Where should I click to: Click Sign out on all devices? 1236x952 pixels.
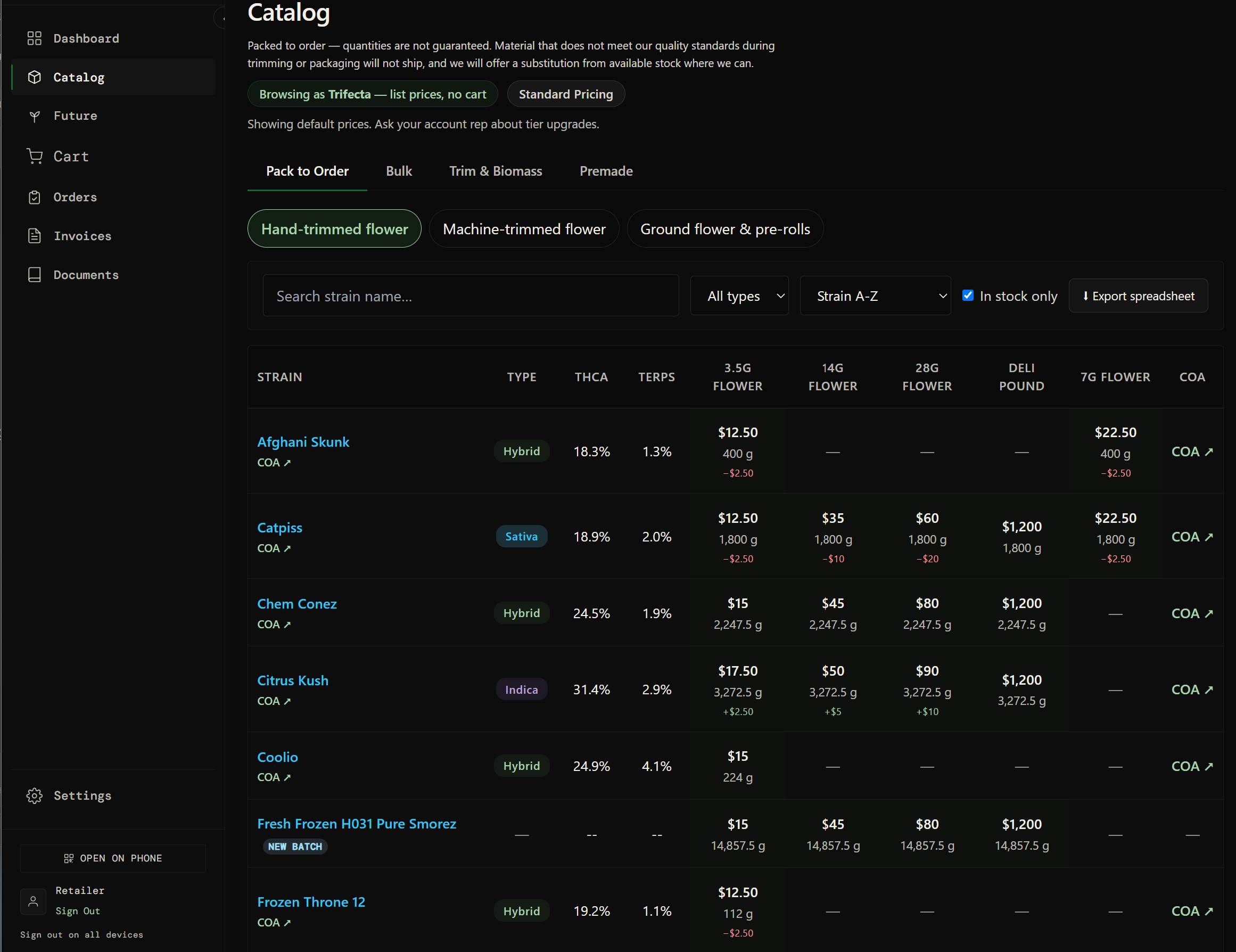pos(81,935)
